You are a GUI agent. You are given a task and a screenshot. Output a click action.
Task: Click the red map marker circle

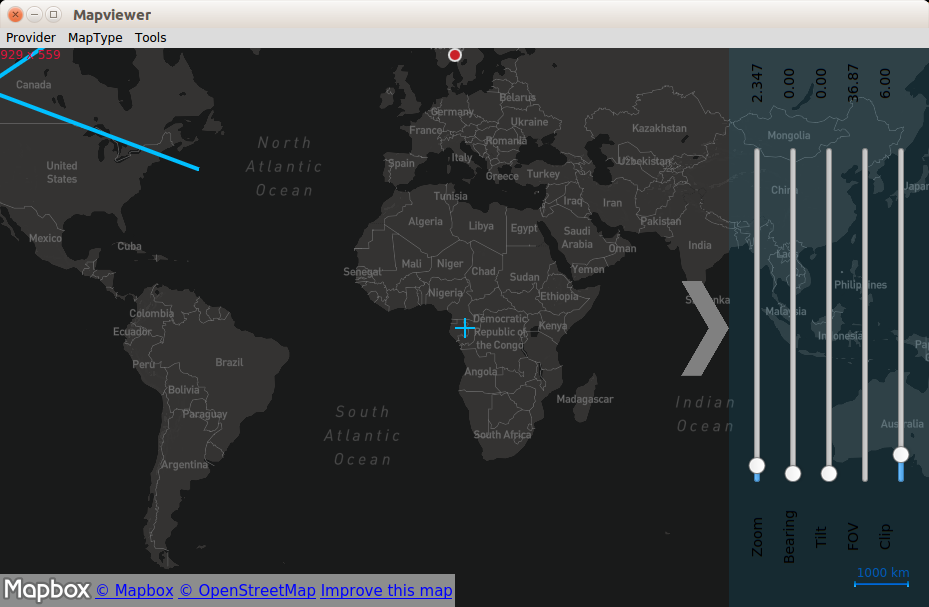(x=454, y=55)
